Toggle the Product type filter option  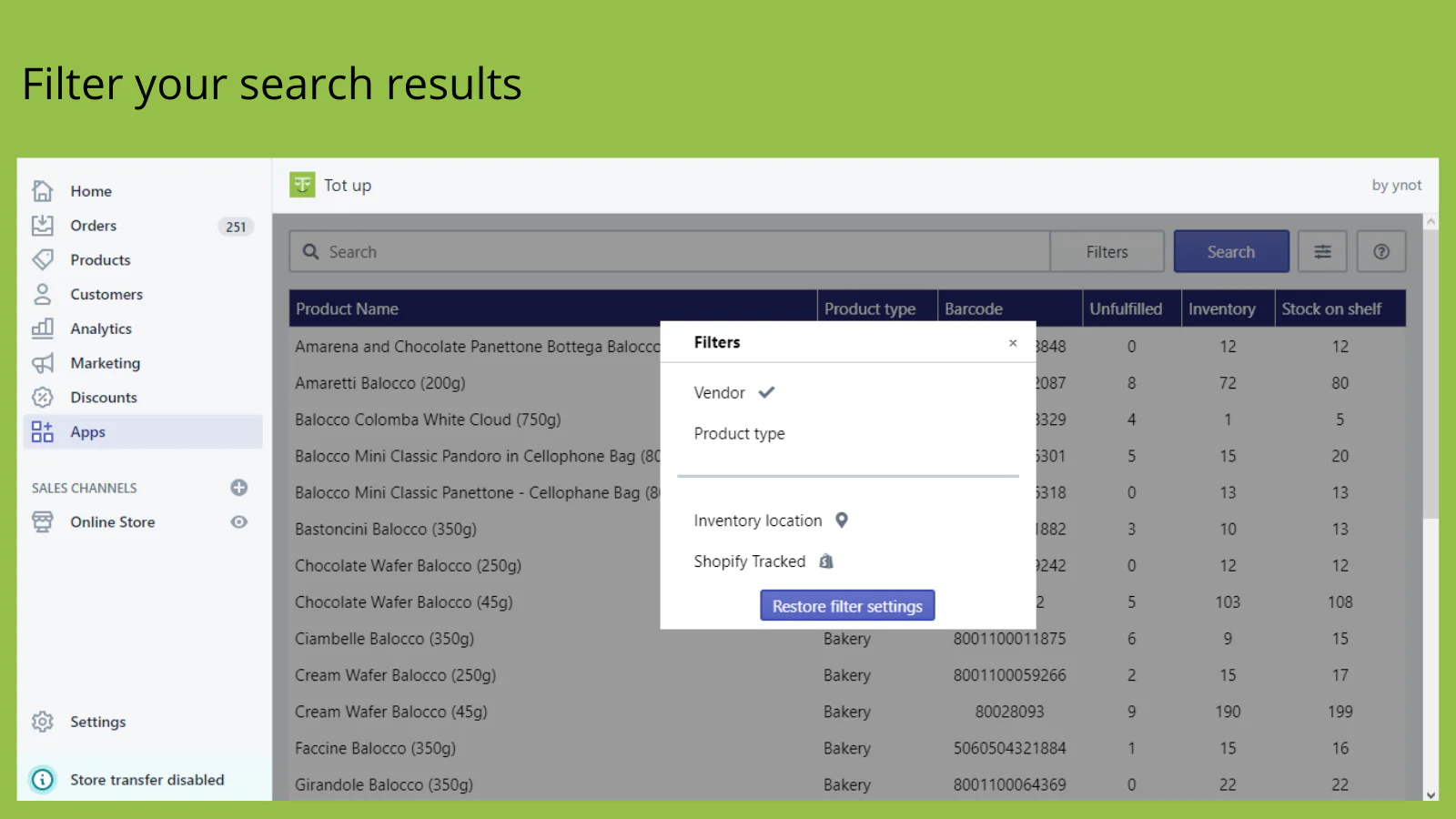739,433
